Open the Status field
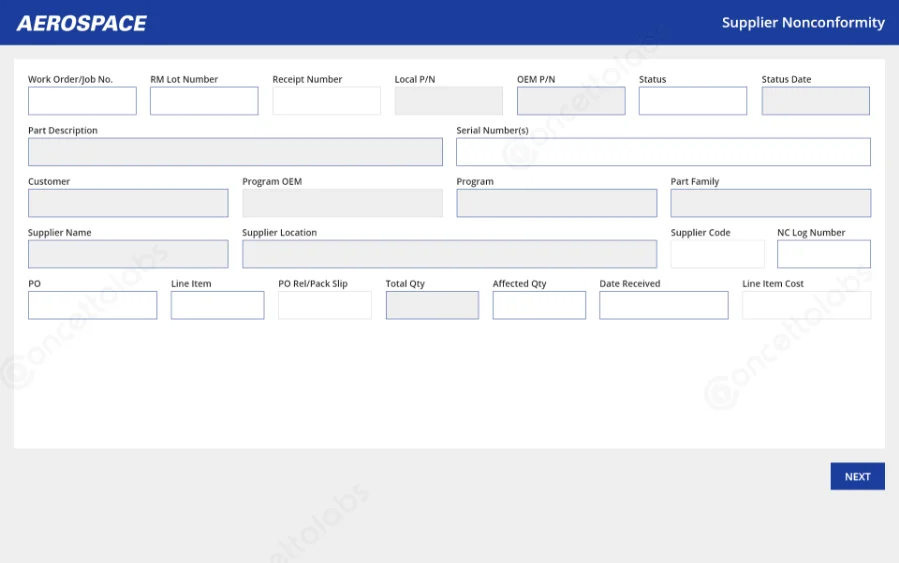 point(693,101)
